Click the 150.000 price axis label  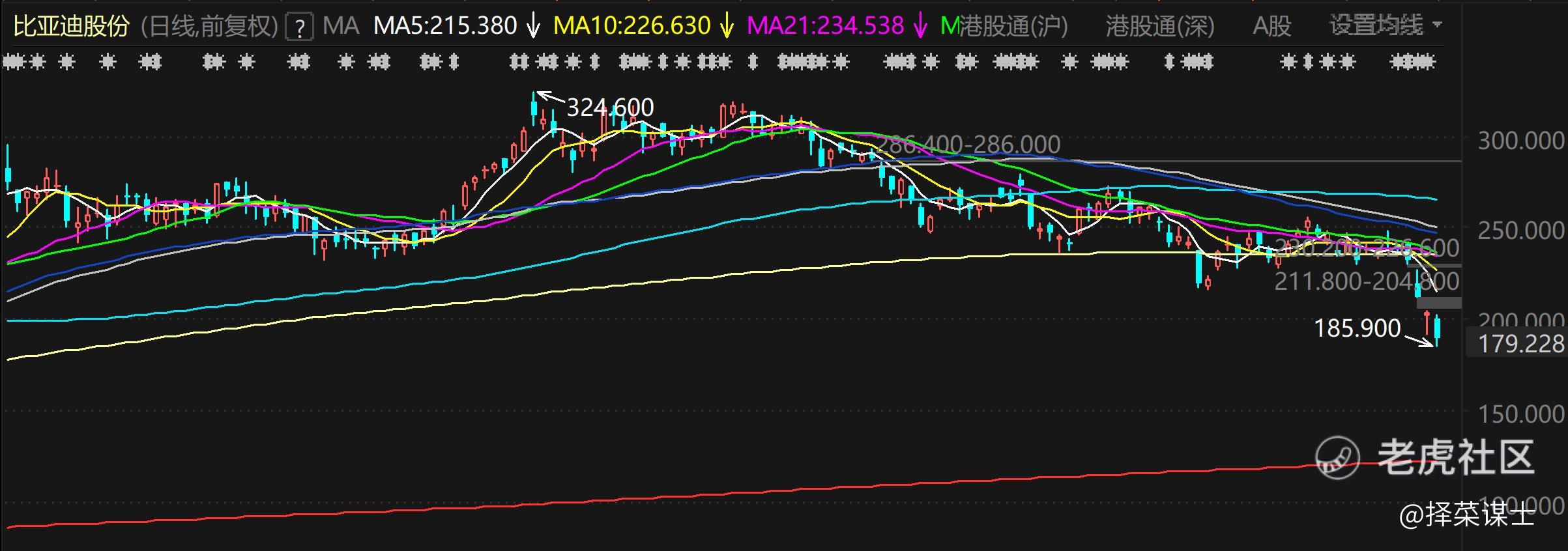pos(1521,414)
